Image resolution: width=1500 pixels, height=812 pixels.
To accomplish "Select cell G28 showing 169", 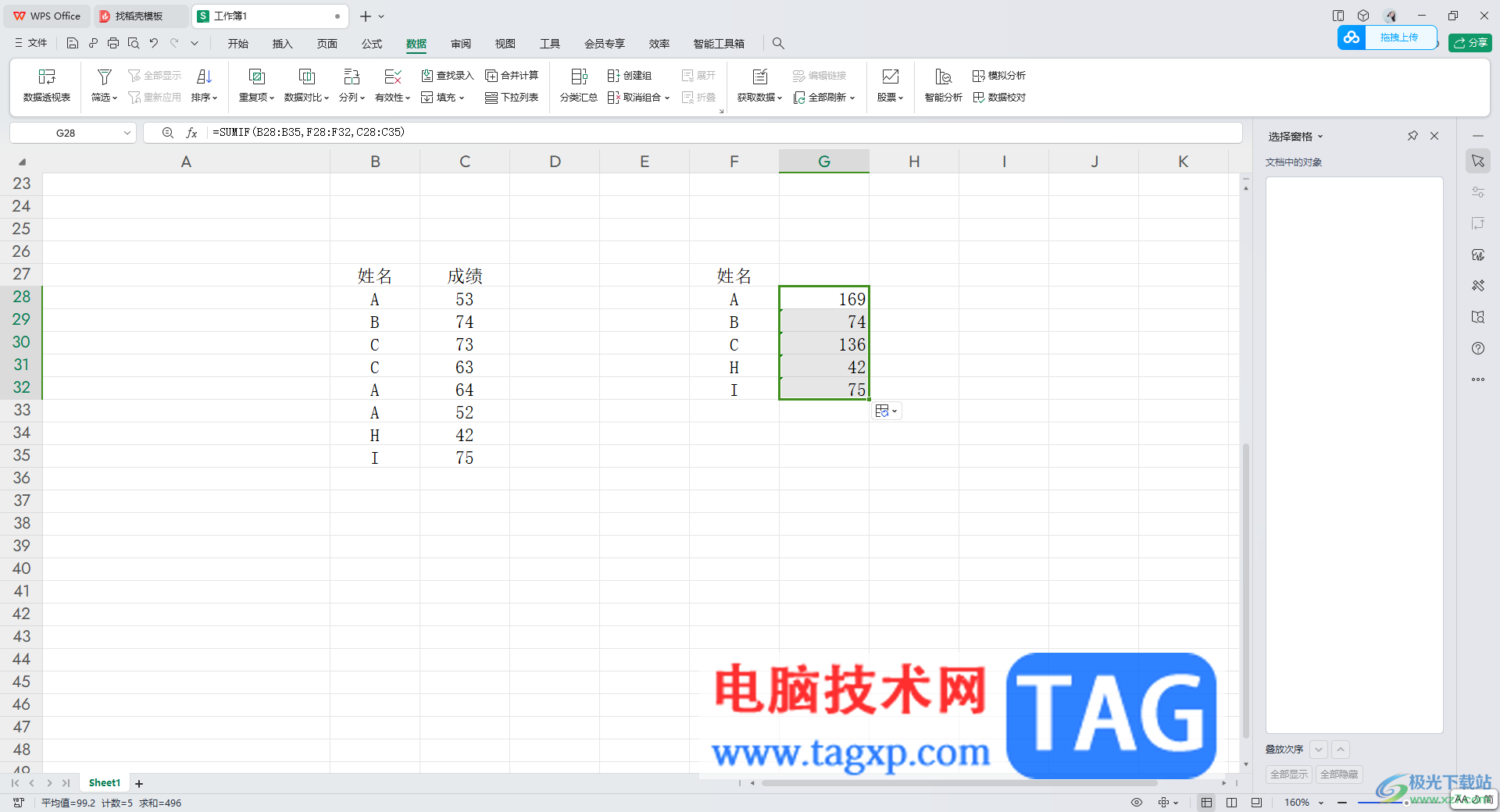I will (x=824, y=298).
